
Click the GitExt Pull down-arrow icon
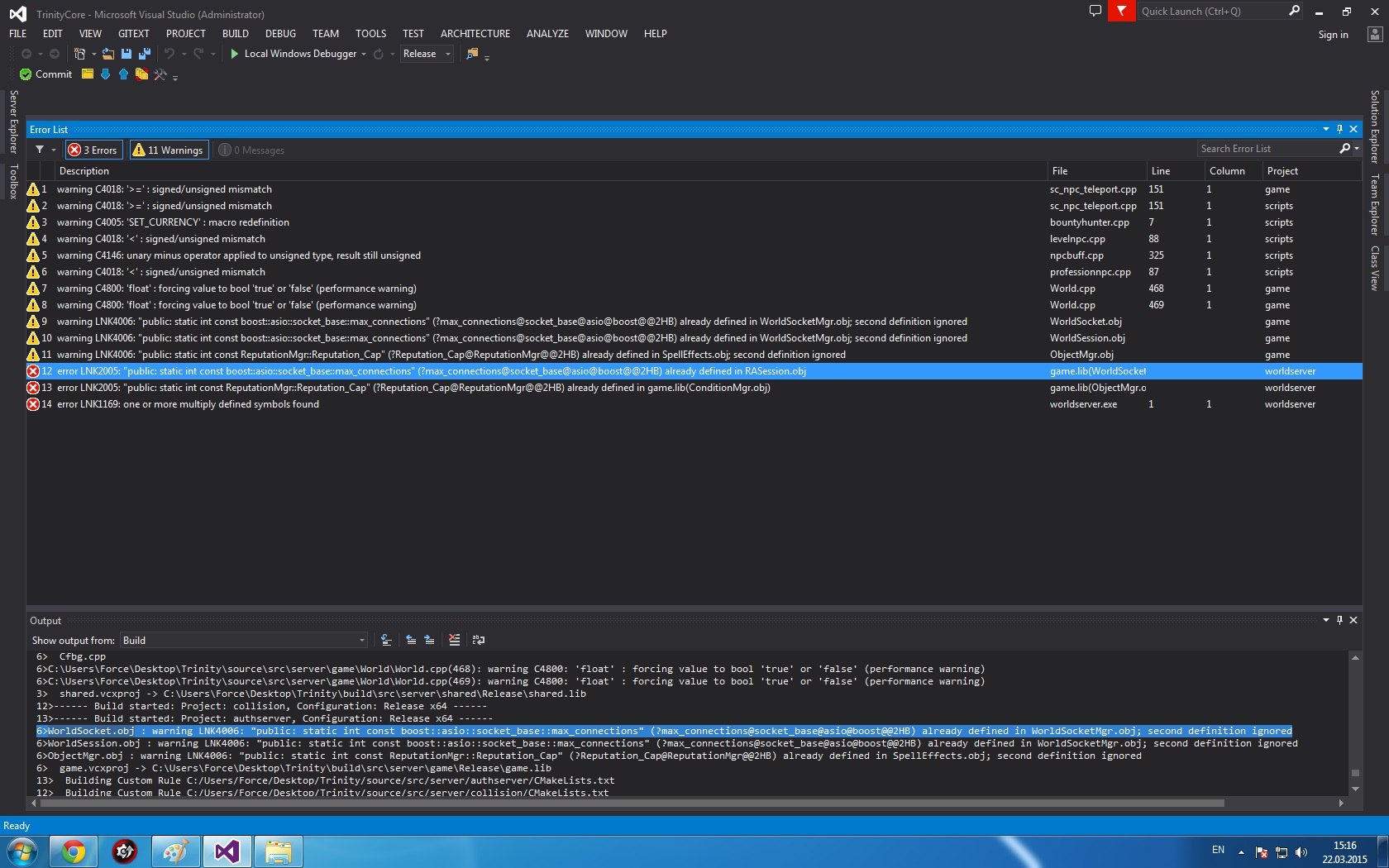pyautogui.click(x=105, y=74)
